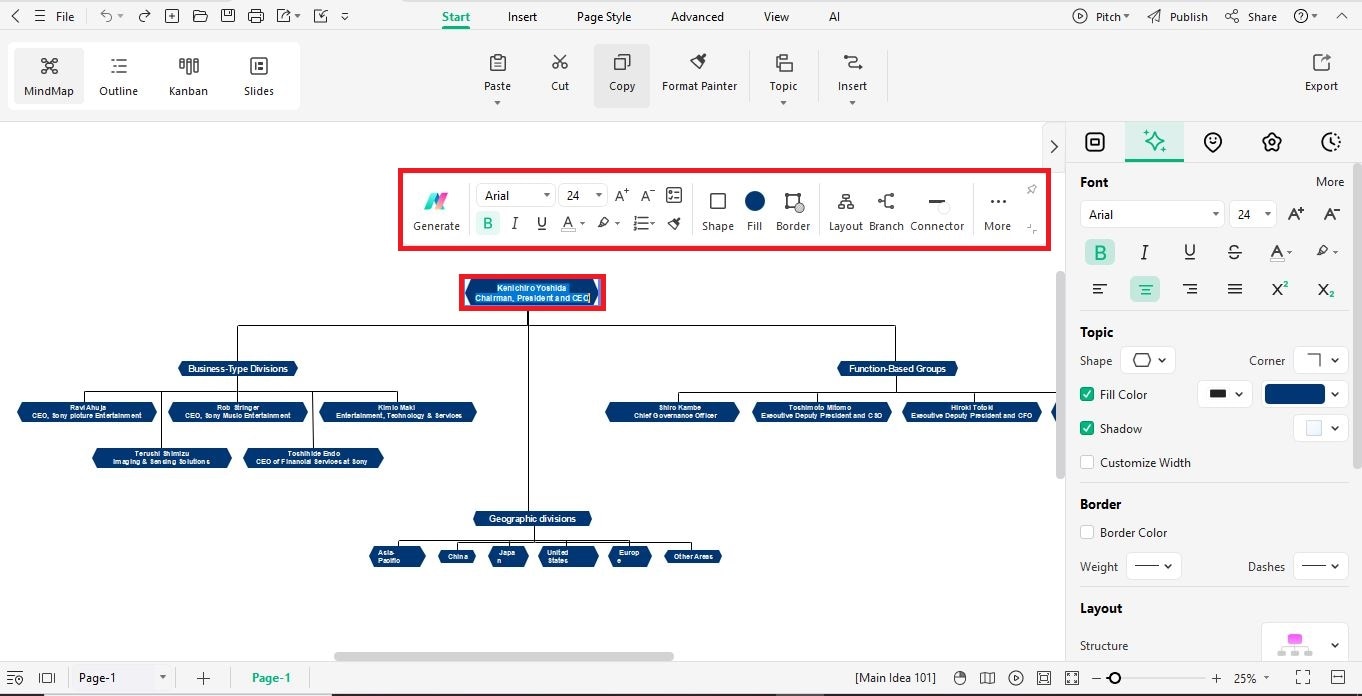This screenshot has height=696, width=1362.
Task: Select the Geographic divisions node
Action: (532, 518)
